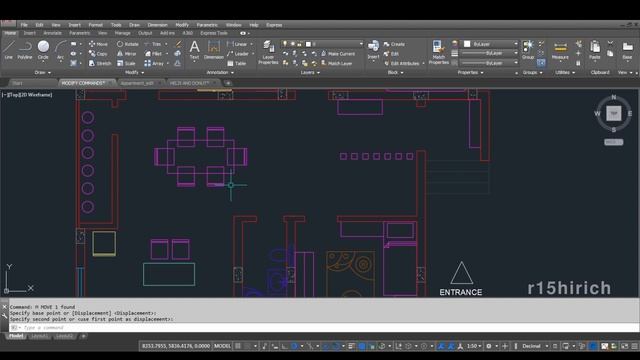
Task: Add a new drawing tab
Action: coord(228,83)
